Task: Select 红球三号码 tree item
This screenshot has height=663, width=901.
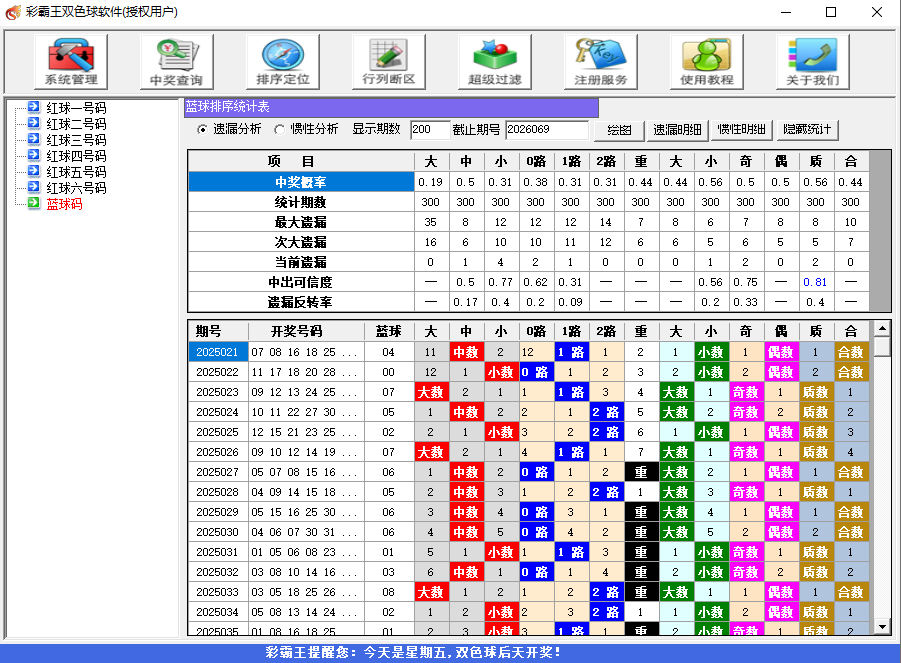Action: [76, 140]
